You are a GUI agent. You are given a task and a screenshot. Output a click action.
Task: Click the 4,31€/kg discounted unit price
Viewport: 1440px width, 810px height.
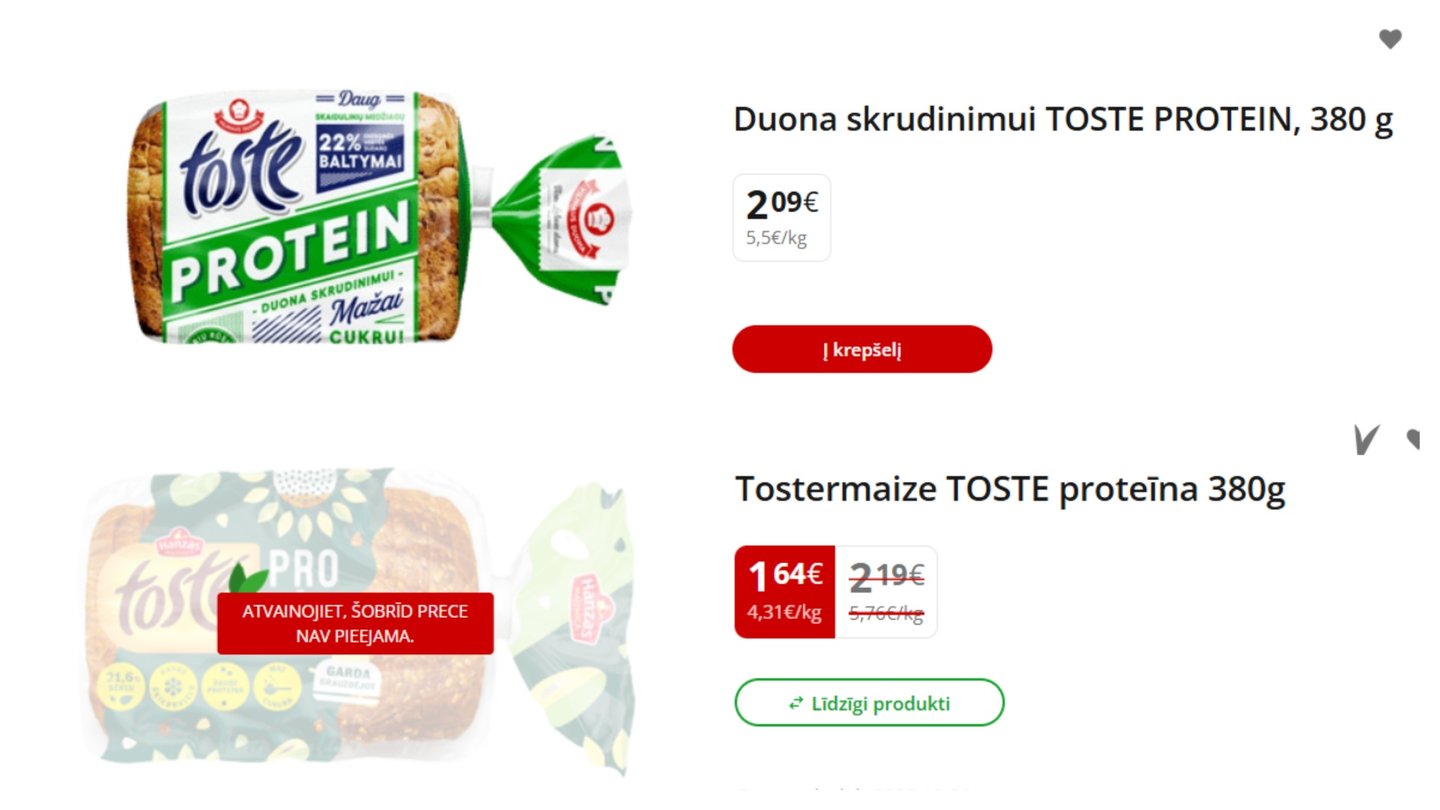(785, 612)
